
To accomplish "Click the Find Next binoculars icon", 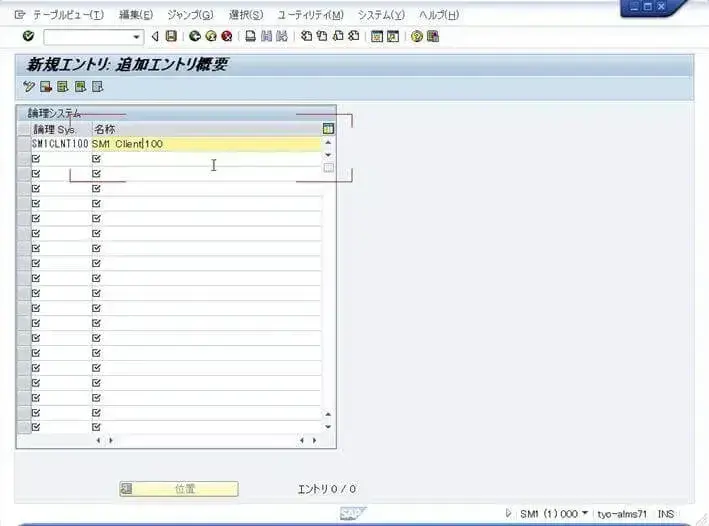I will pyautogui.click(x=282, y=36).
